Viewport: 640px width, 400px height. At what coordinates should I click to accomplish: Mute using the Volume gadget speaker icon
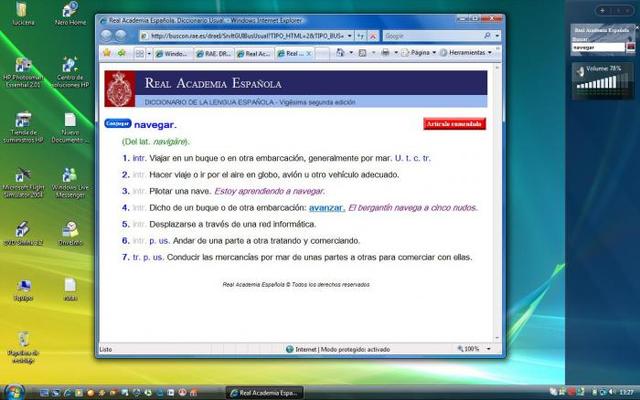pyautogui.click(x=580, y=71)
